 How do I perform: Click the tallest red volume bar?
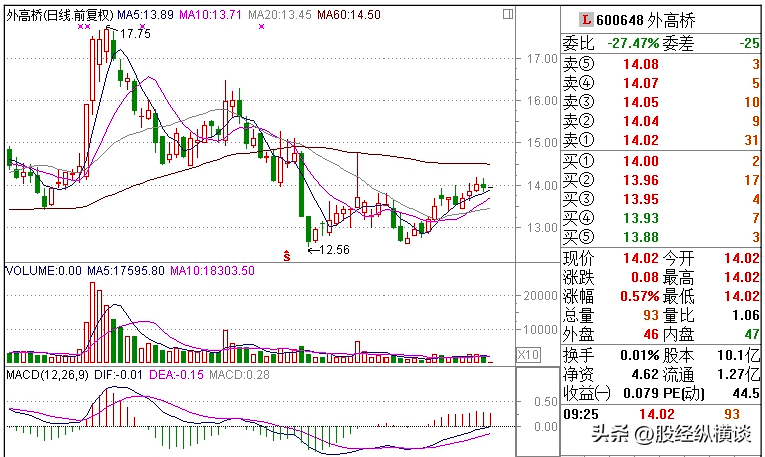click(x=93, y=322)
